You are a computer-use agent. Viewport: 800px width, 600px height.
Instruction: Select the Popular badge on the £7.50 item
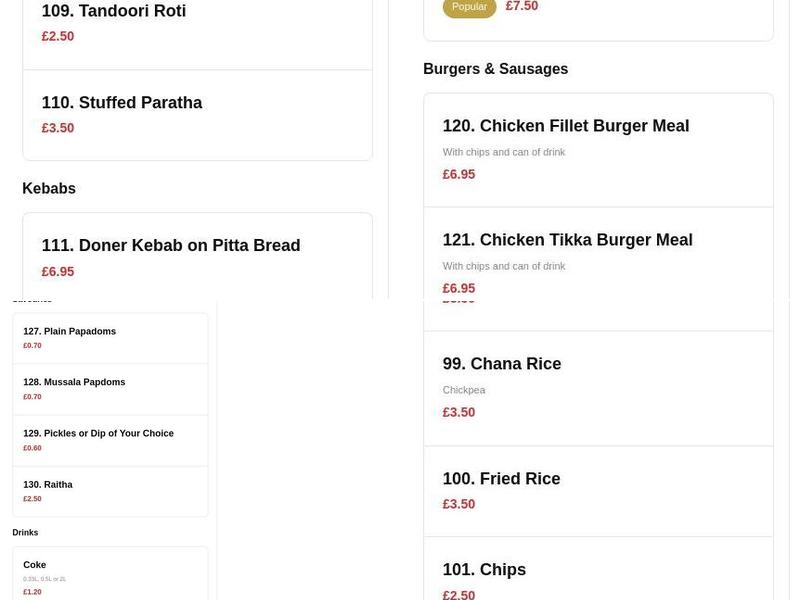(x=469, y=5)
